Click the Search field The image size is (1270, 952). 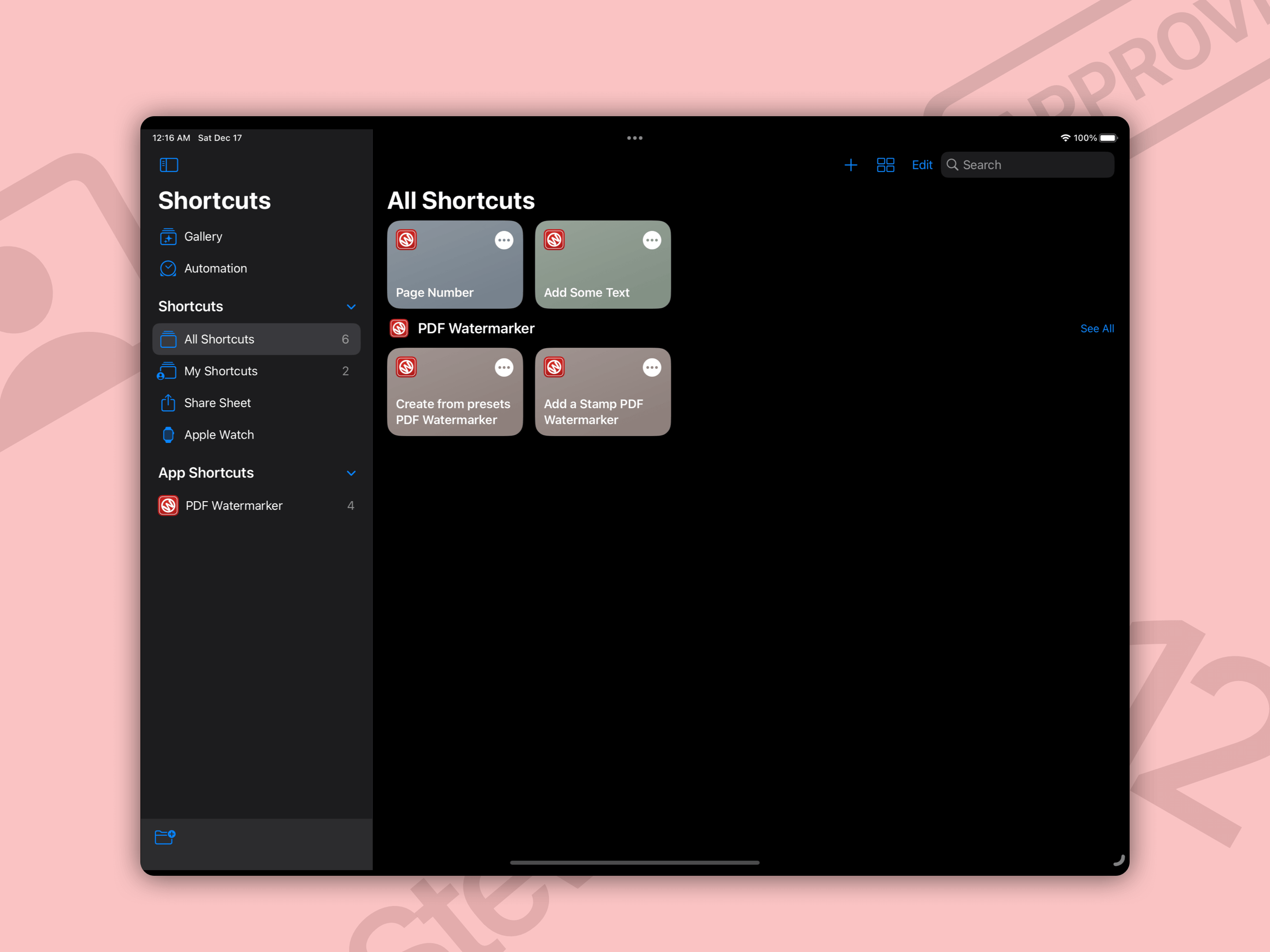[x=1027, y=165]
